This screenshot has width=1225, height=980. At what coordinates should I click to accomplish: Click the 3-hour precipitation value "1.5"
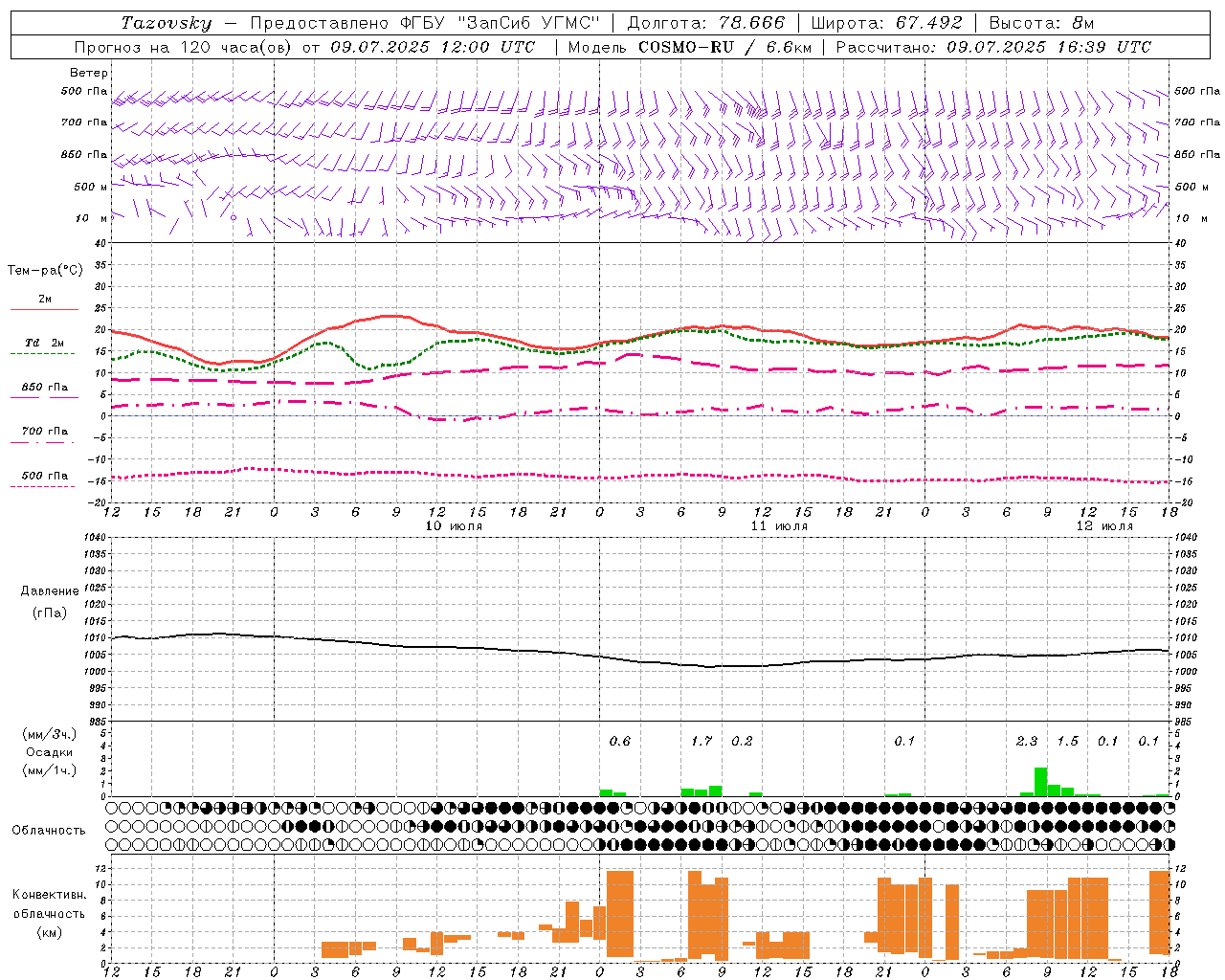pyautogui.click(x=1067, y=742)
